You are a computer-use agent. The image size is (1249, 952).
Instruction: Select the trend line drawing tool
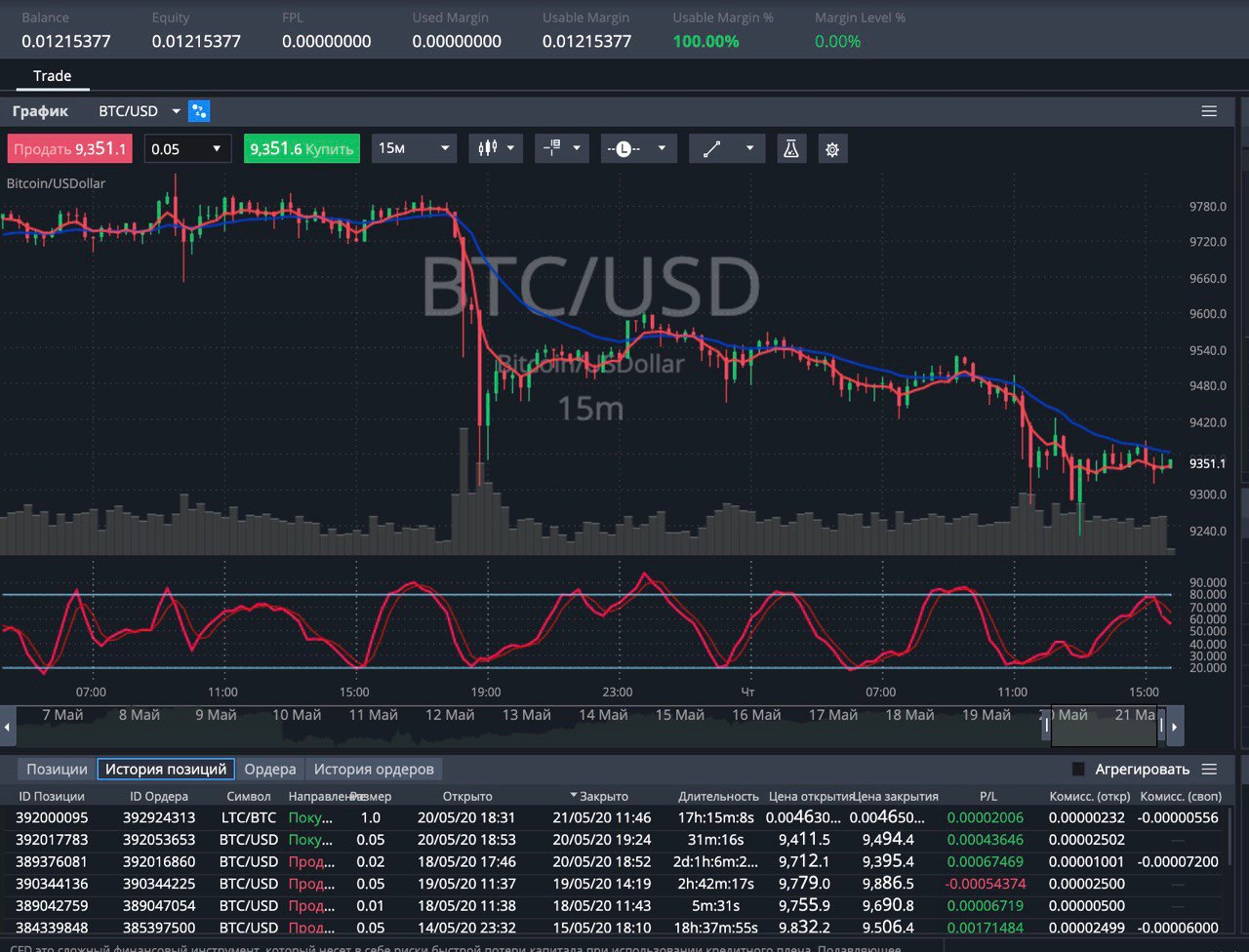coord(712,148)
